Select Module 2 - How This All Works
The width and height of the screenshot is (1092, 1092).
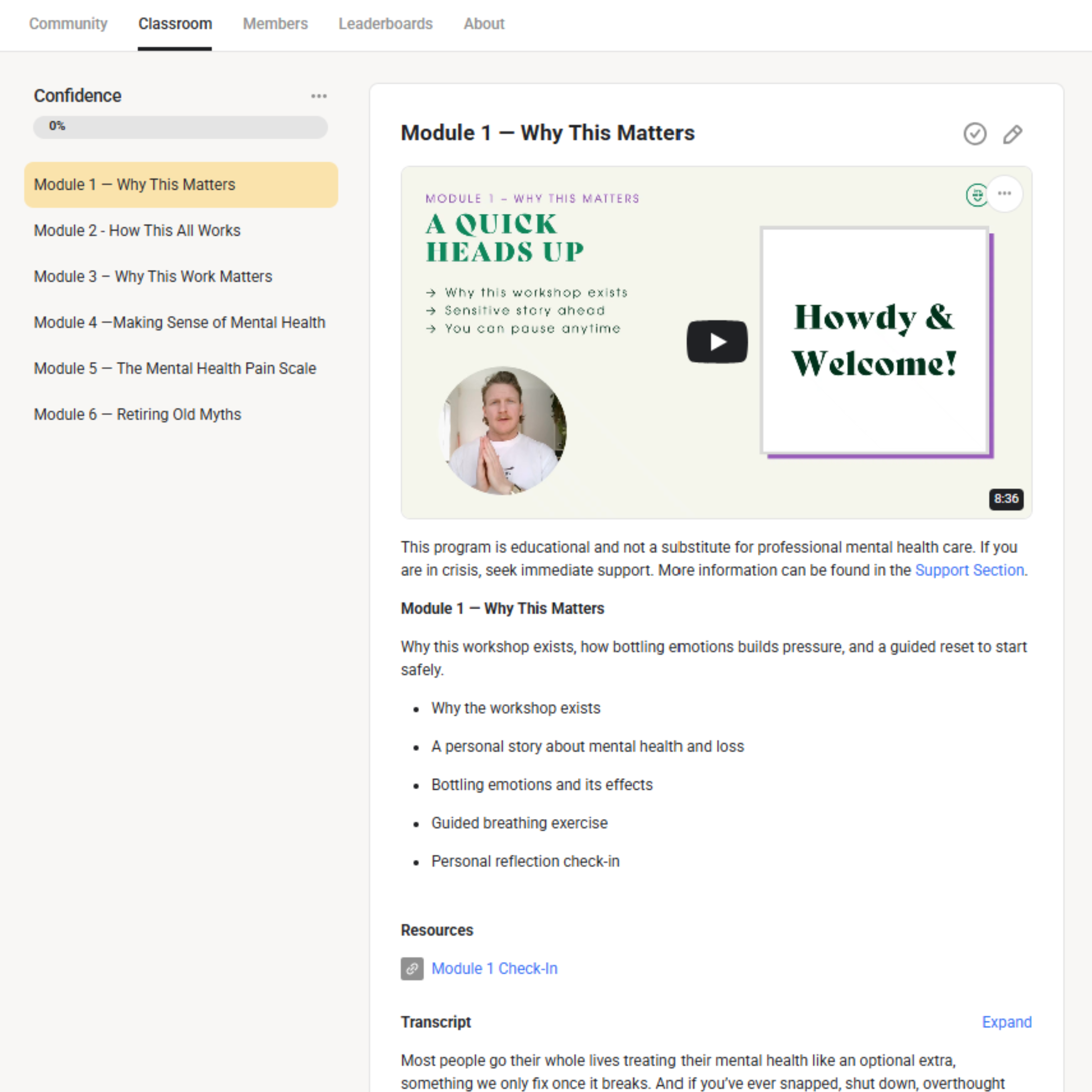click(138, 231)
